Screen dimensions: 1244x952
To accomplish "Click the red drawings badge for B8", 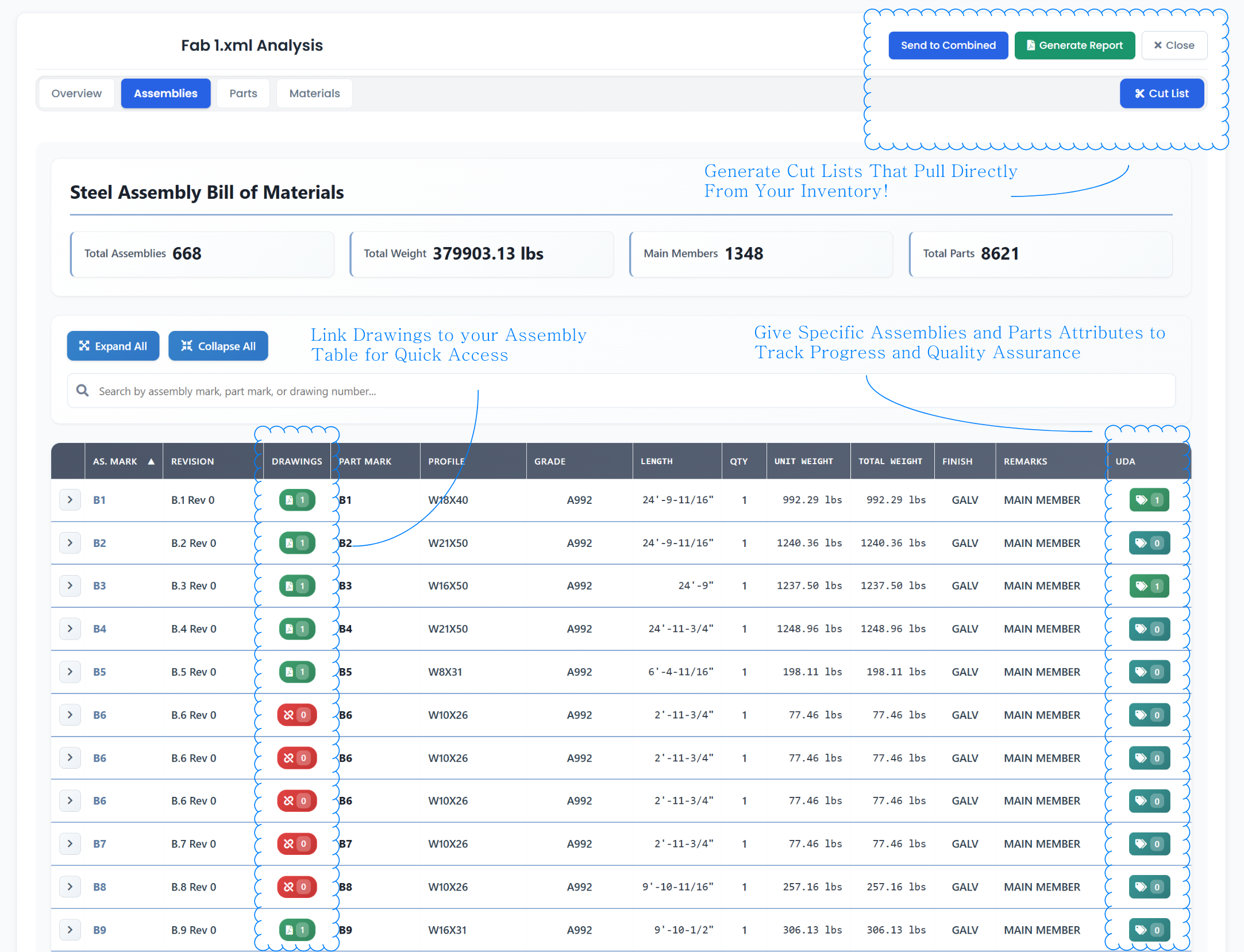I will (296, 887).
